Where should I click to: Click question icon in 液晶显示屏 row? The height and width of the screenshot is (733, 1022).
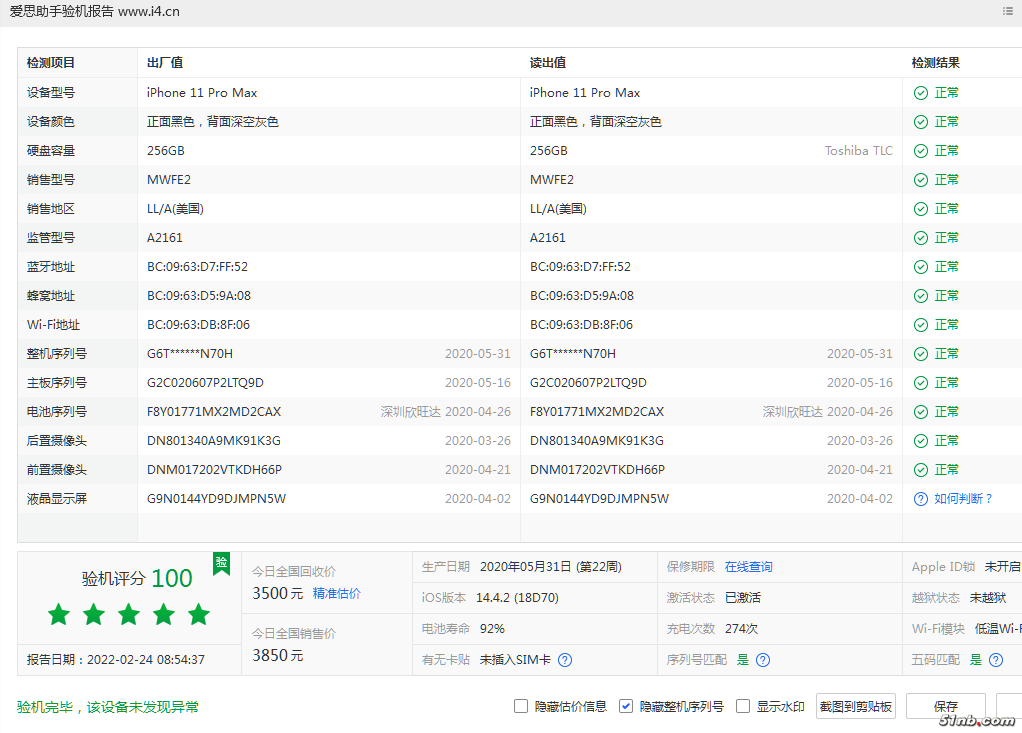tap(920, 499)
